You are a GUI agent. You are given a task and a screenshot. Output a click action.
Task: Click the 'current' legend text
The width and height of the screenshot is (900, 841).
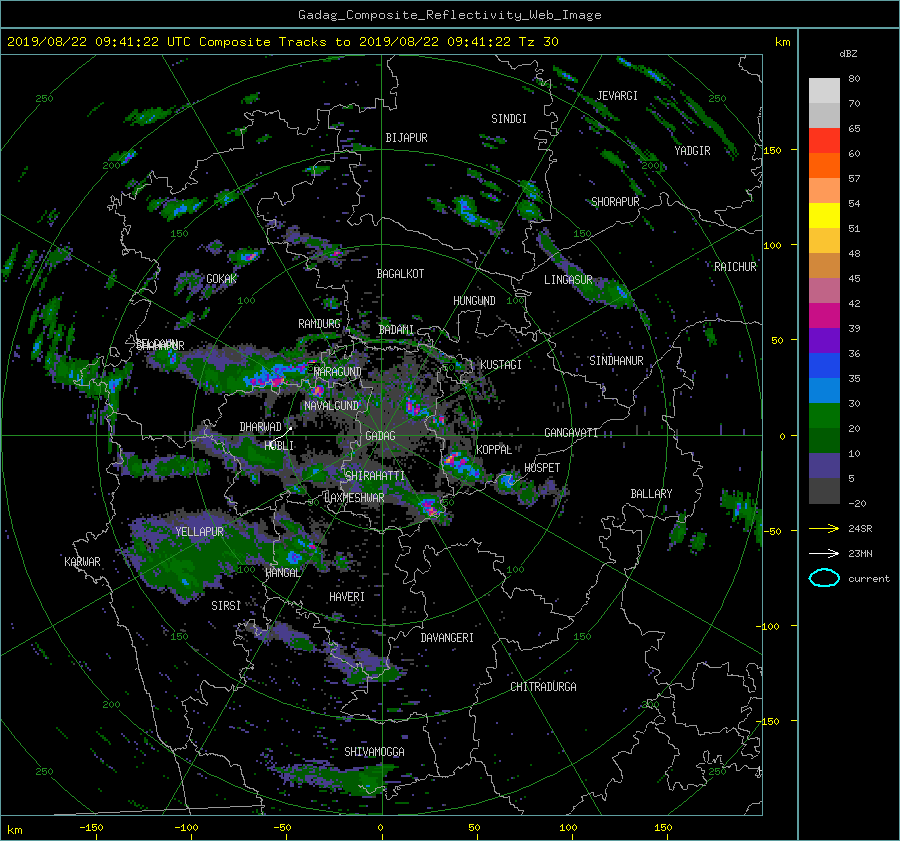click(869, 579)
